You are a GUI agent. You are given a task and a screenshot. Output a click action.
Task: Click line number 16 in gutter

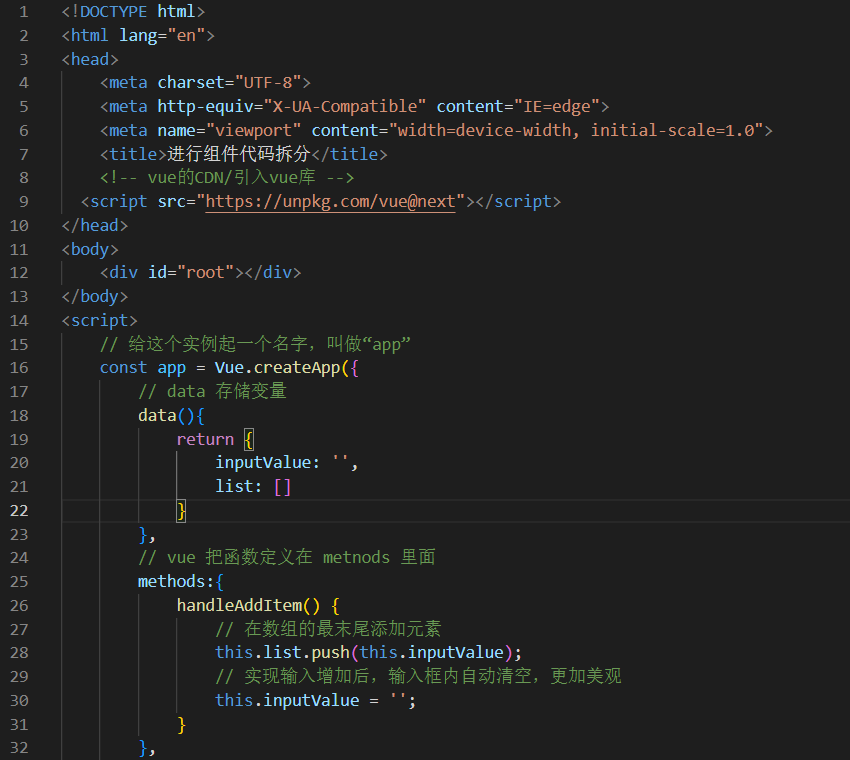pos(19,368)
